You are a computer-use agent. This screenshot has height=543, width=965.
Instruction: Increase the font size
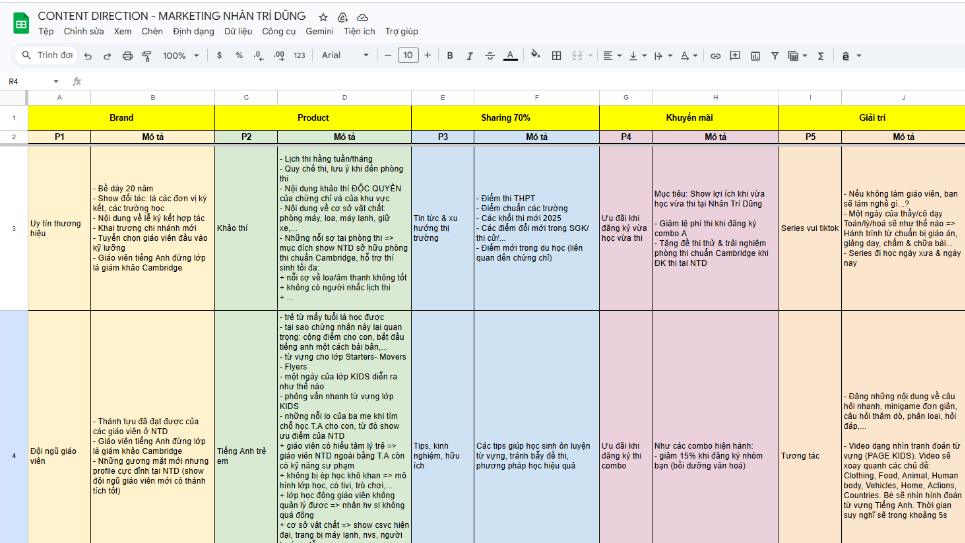coord(428,55)
